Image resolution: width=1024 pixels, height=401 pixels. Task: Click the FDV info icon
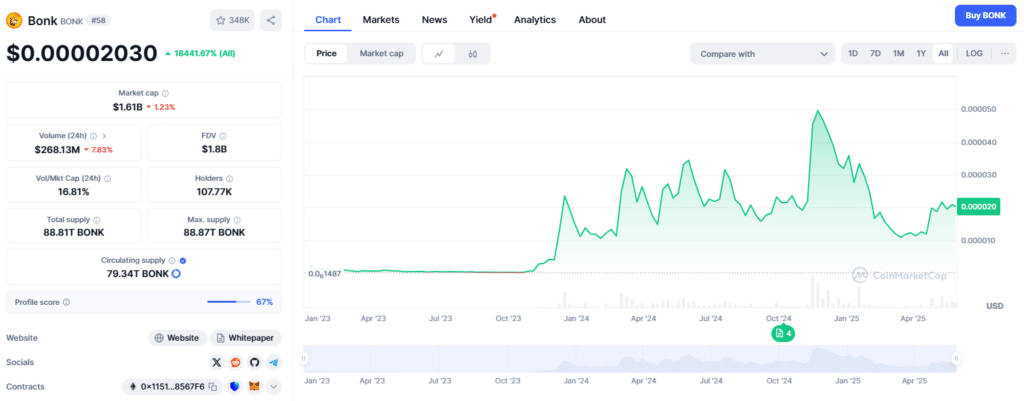(x=223, y=136)
